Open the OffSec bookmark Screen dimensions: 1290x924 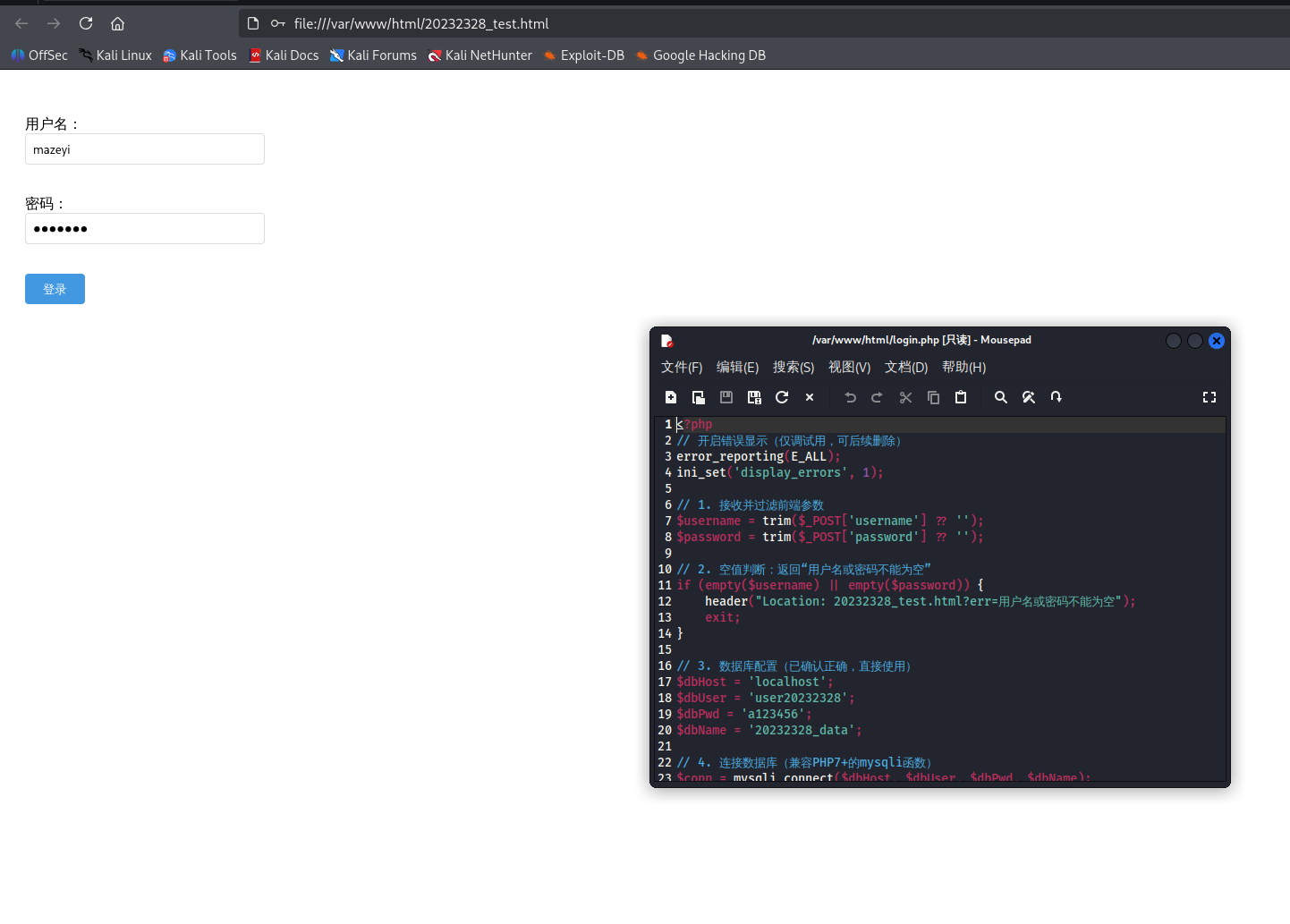(39, 55)
